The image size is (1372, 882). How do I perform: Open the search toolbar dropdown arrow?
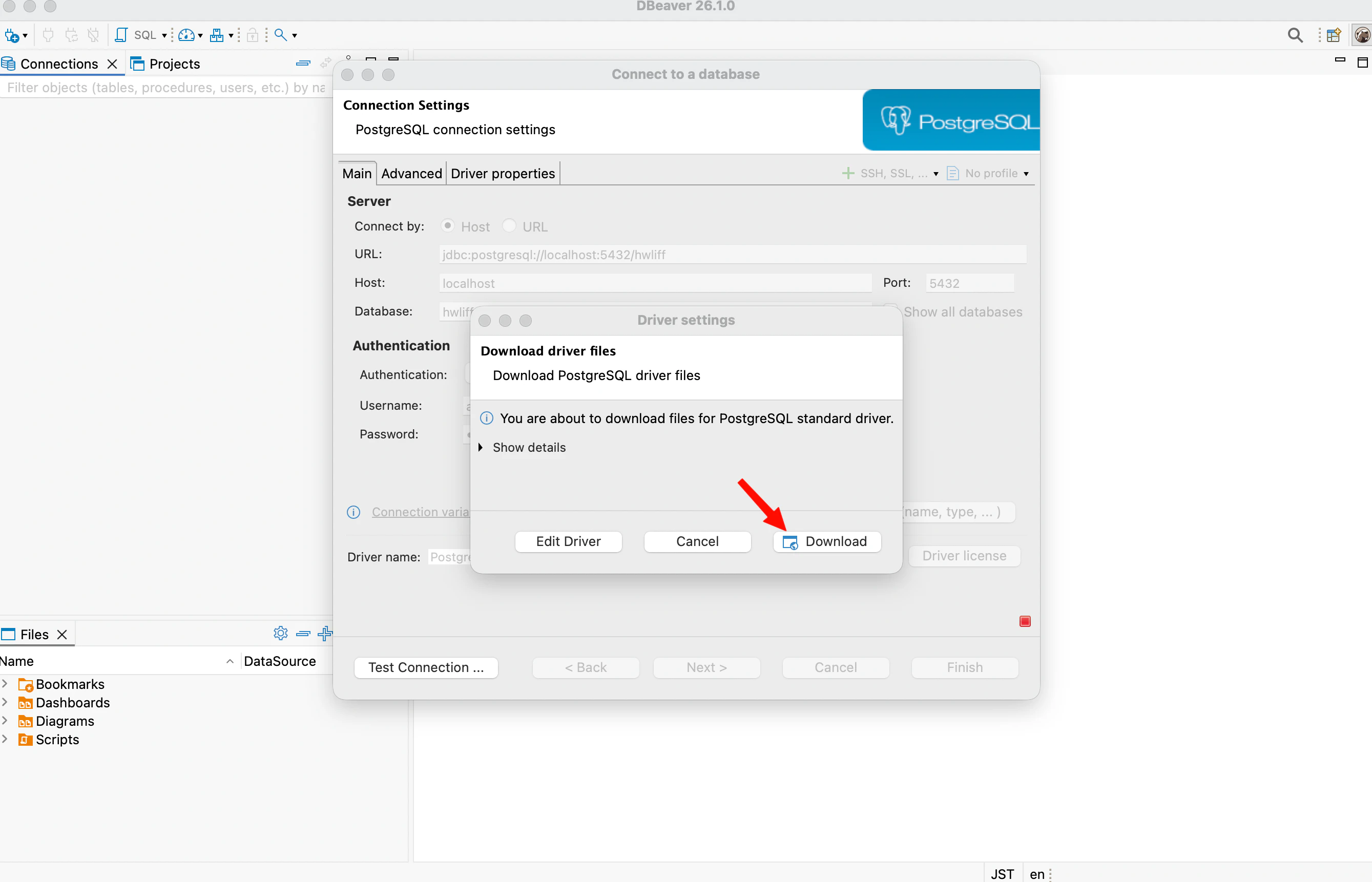click(295, 36)
